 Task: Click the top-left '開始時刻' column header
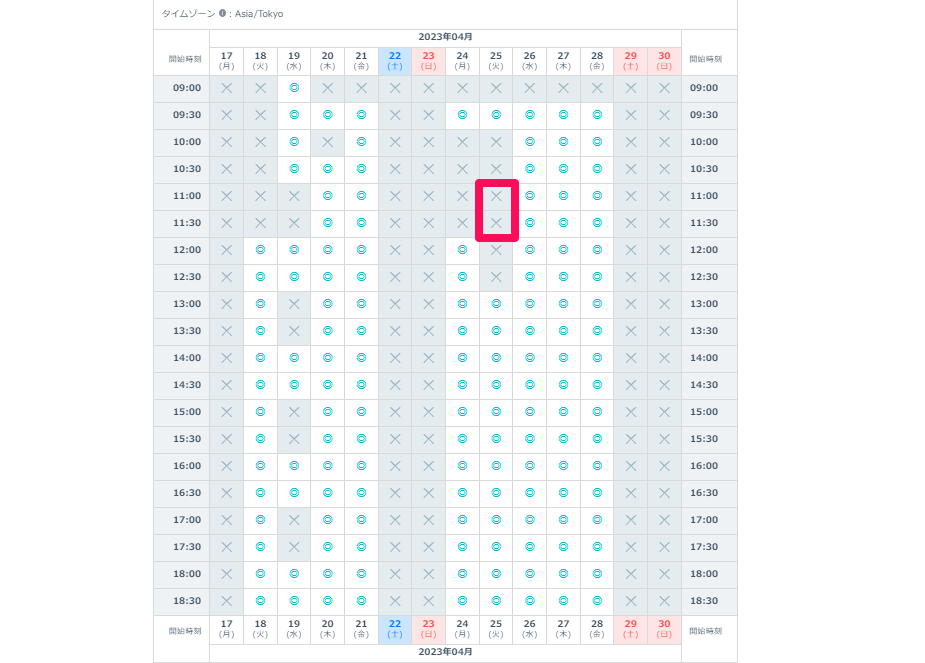pos(185,59)
